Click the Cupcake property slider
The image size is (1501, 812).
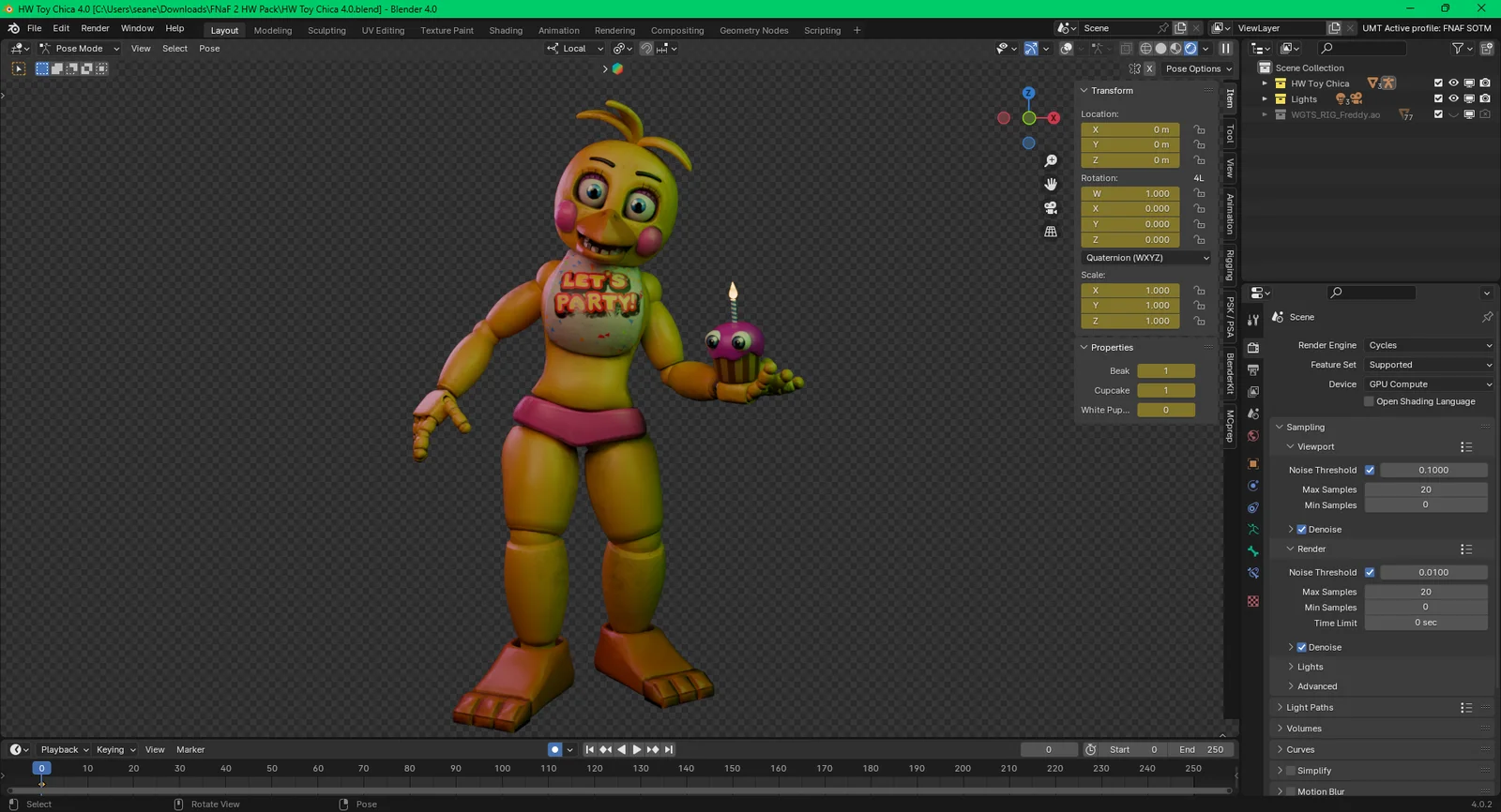(1166, 391)
